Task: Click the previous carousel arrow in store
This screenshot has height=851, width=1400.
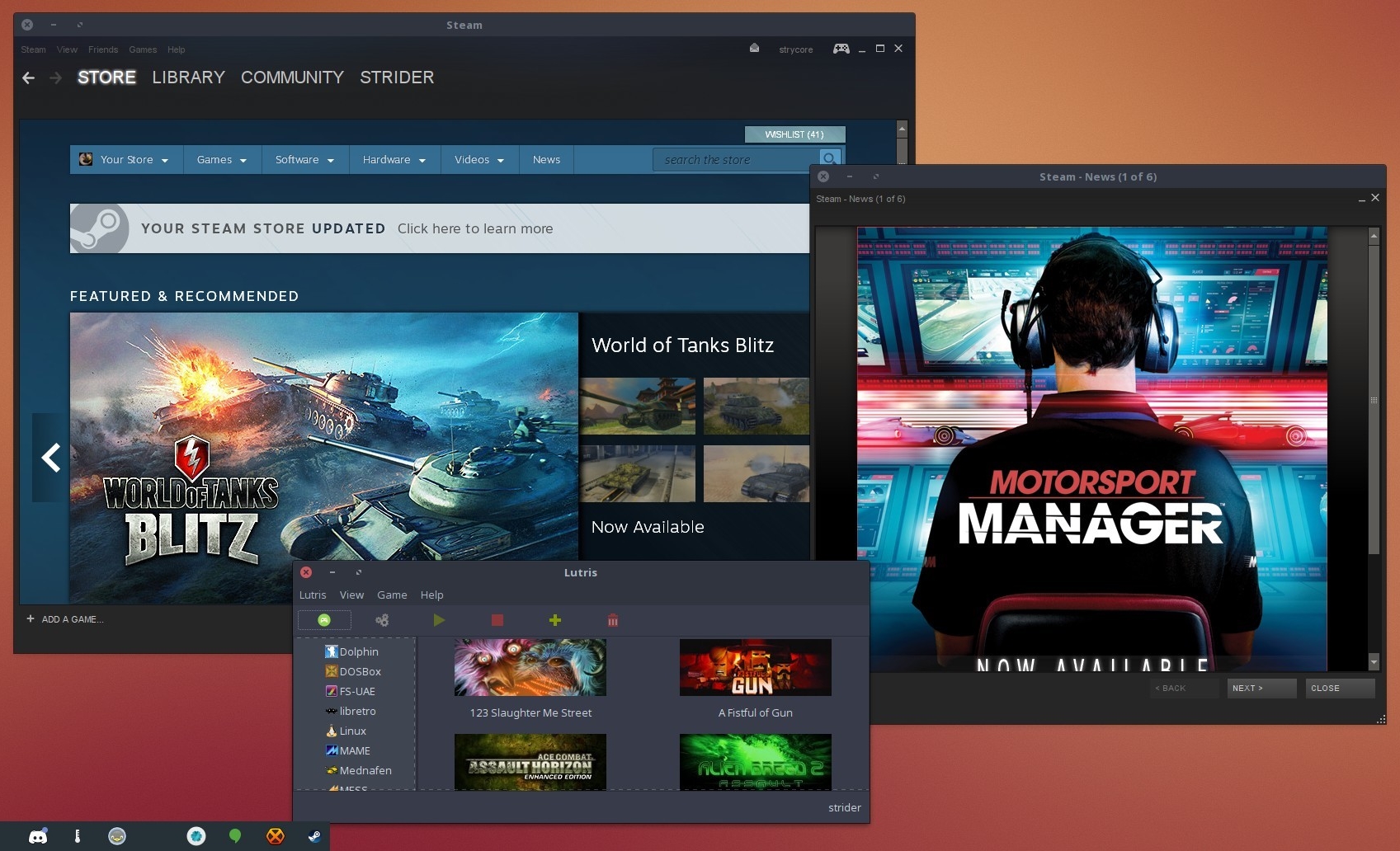Action: [x=51, y=457]
